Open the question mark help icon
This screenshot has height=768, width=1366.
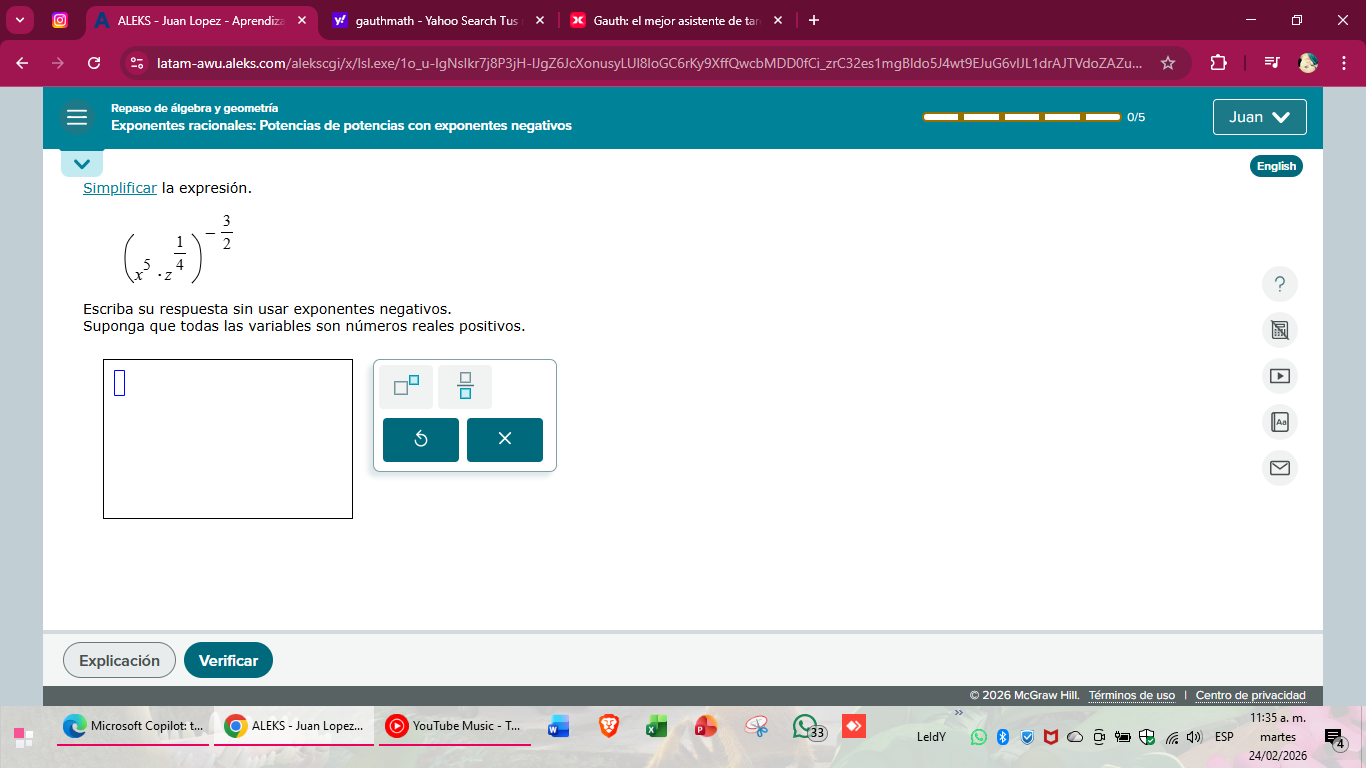pyautogui.click(x=1279, y=284)
